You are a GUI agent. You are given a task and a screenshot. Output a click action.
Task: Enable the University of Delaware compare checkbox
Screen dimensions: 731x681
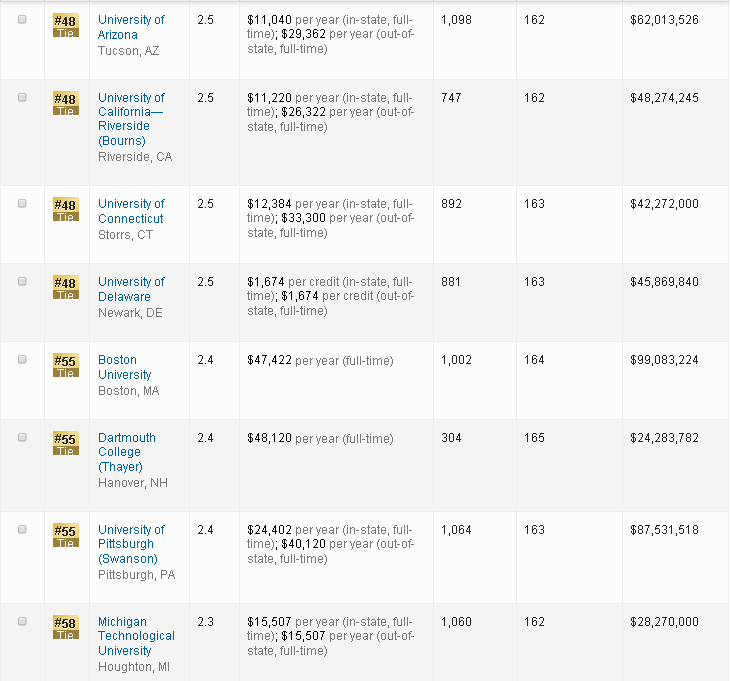click(23, 281)
